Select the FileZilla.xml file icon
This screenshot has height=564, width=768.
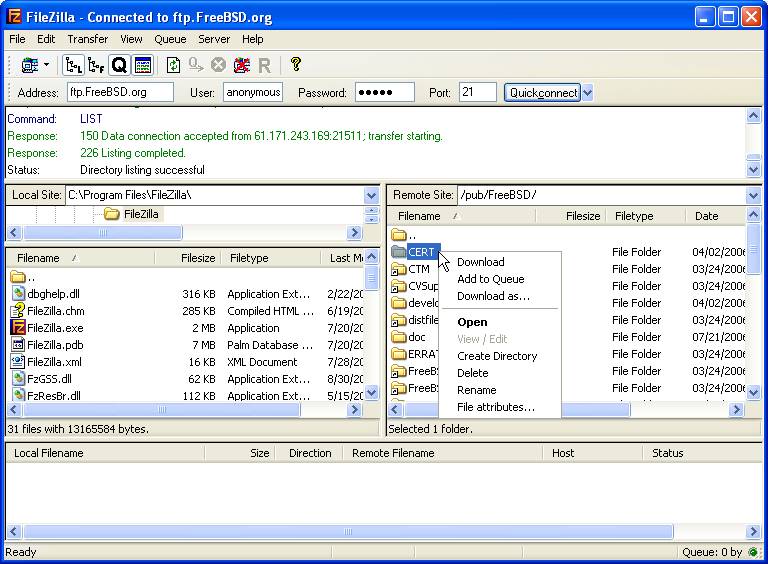18,362
